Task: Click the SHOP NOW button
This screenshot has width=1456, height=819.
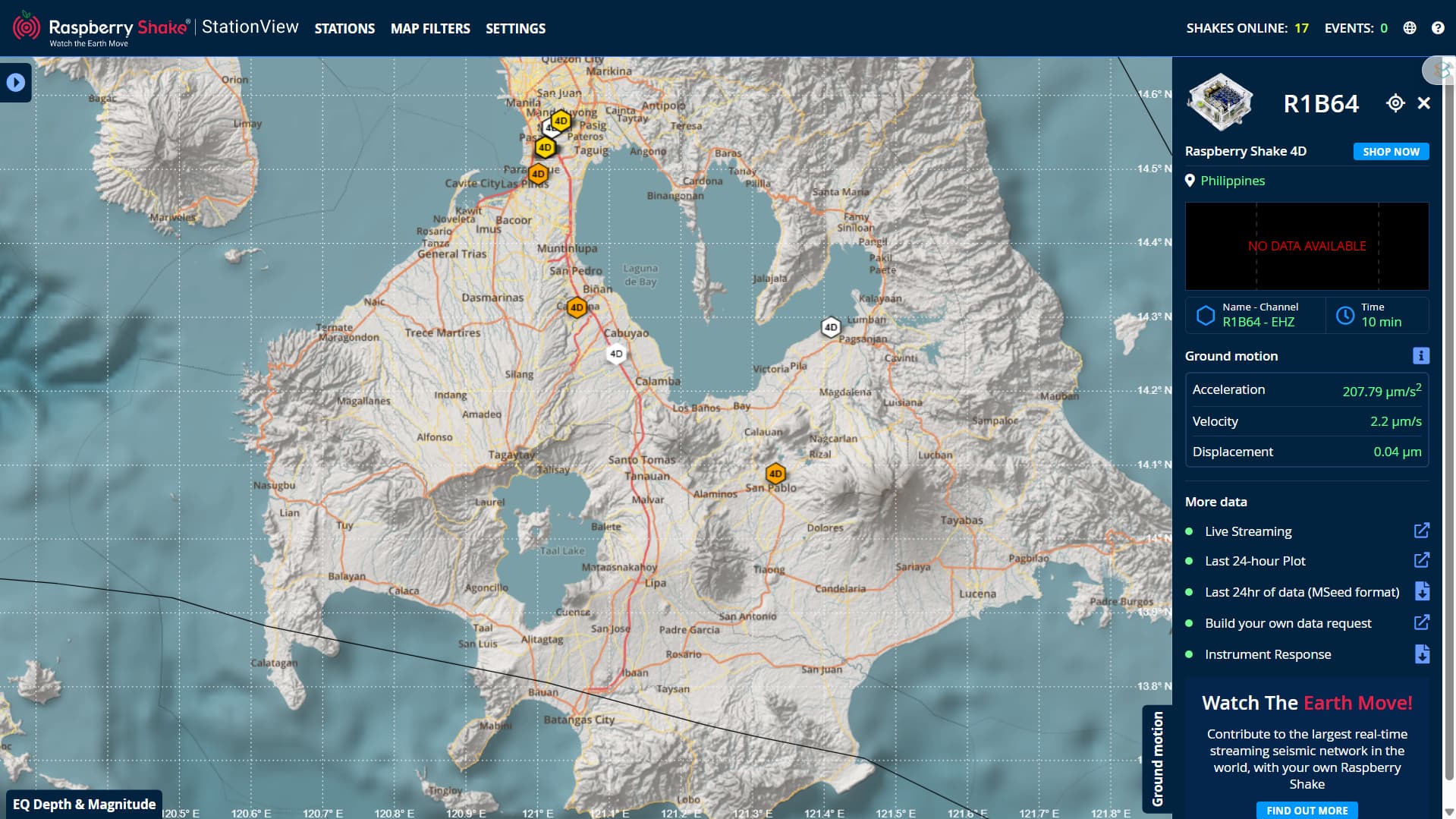Action: pyautogui.click(x=1391, y=152)
